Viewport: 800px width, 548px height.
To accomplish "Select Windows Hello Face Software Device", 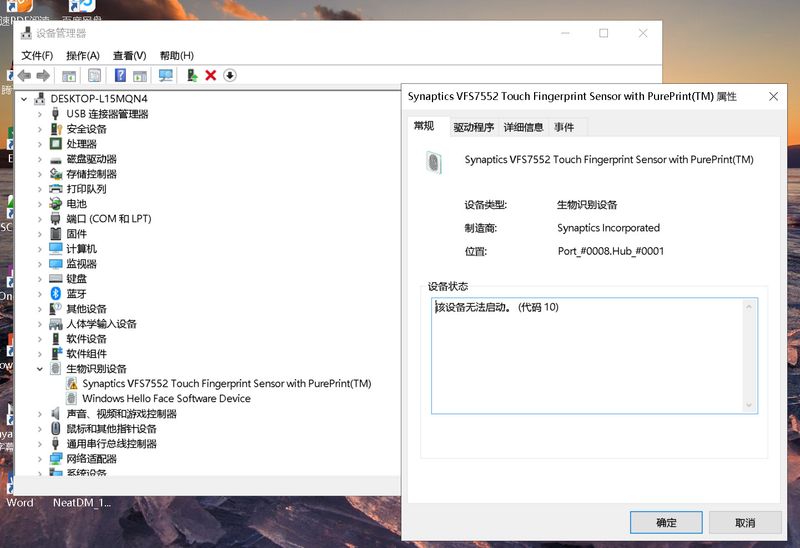I will (166, 398).
